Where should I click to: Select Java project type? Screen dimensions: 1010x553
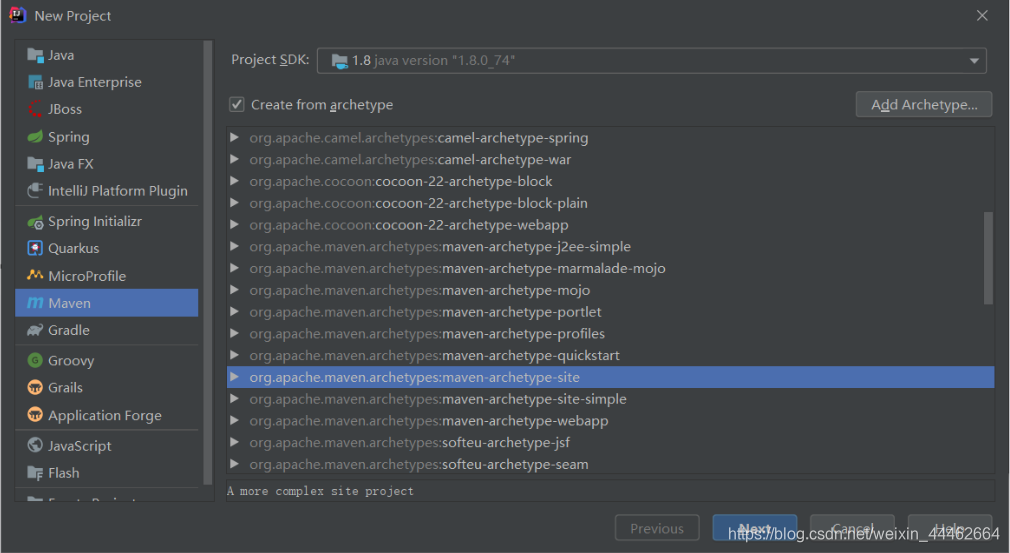tap(107, 55)
